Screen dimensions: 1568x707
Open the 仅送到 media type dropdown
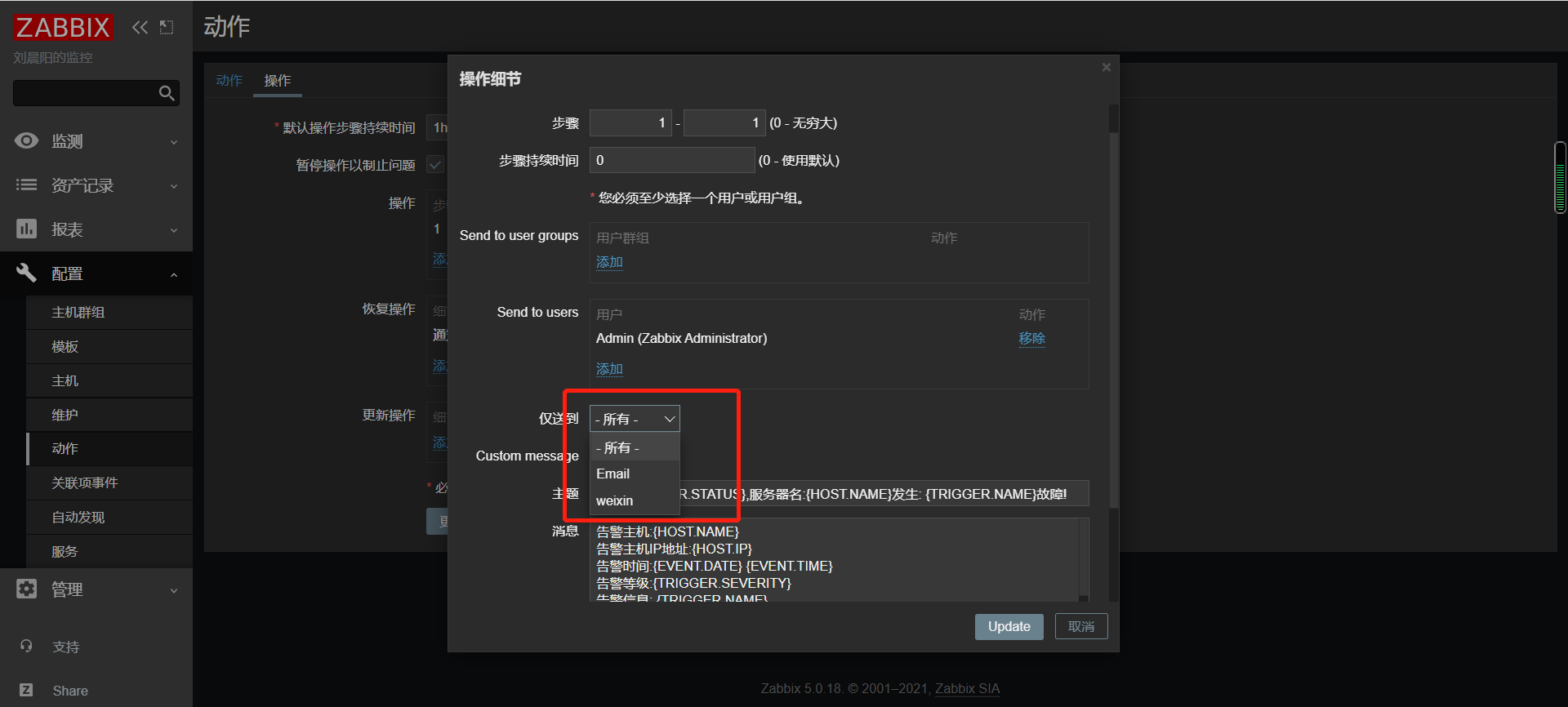pyautogui.click(x=635, y=419)
